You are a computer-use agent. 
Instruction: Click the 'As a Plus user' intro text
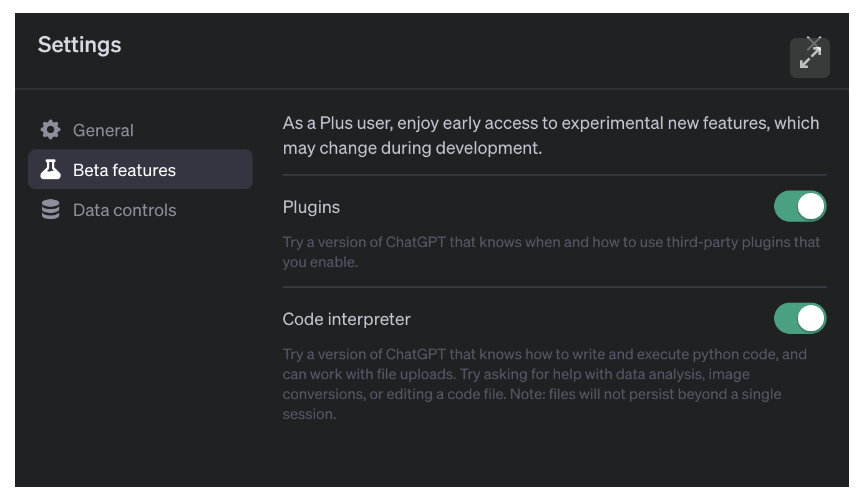(x=551, y=136)
